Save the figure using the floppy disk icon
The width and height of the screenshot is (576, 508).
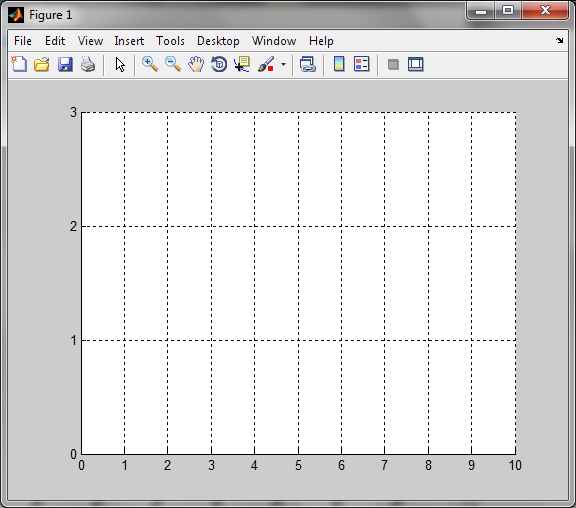tap(65, 64)
